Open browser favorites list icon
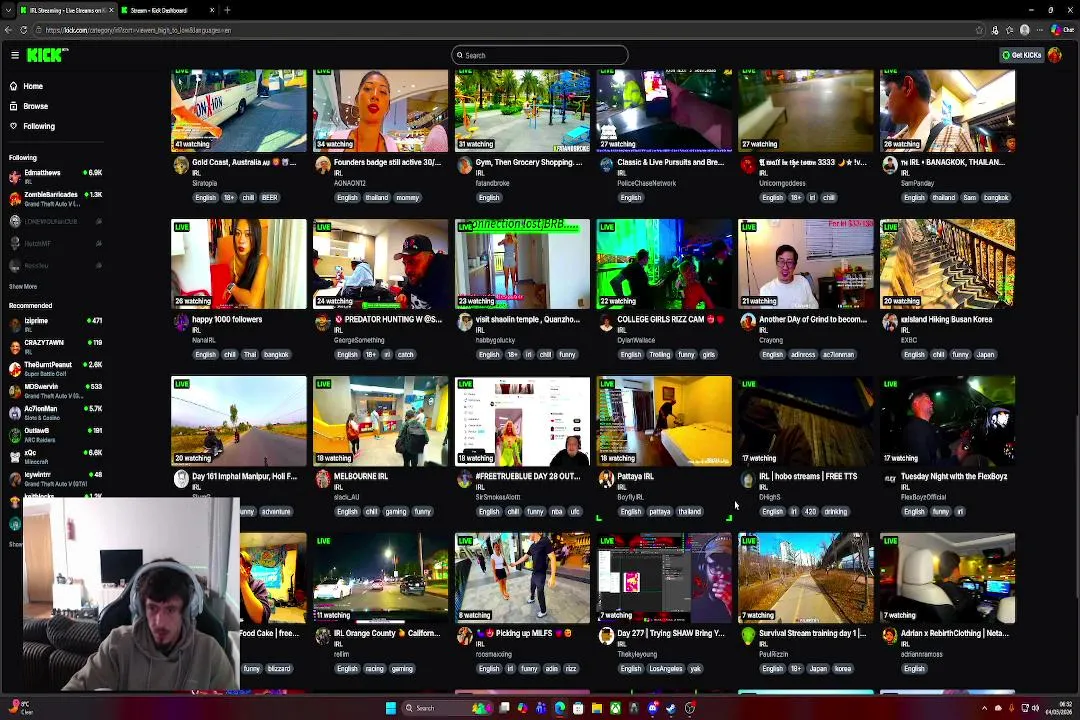Viewport: 1080px width, 720px height. tap(1009, 30)
